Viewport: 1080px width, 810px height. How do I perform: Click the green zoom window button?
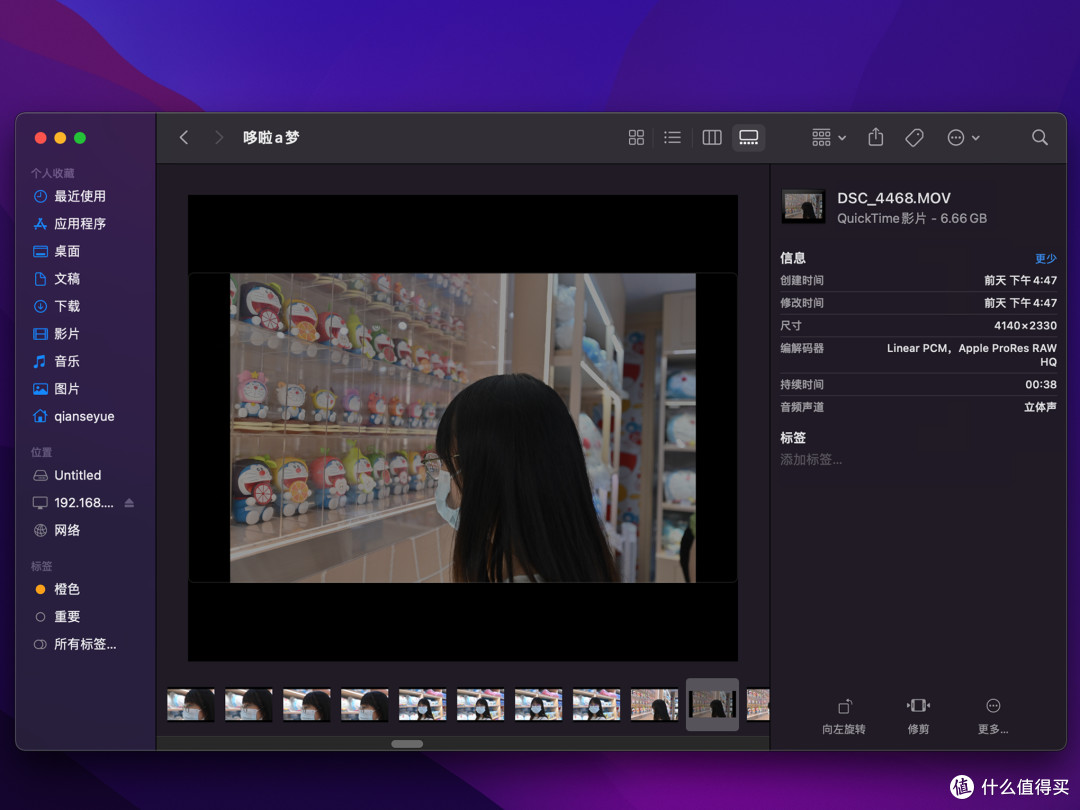pyautogui.click(x=80, y=138)
